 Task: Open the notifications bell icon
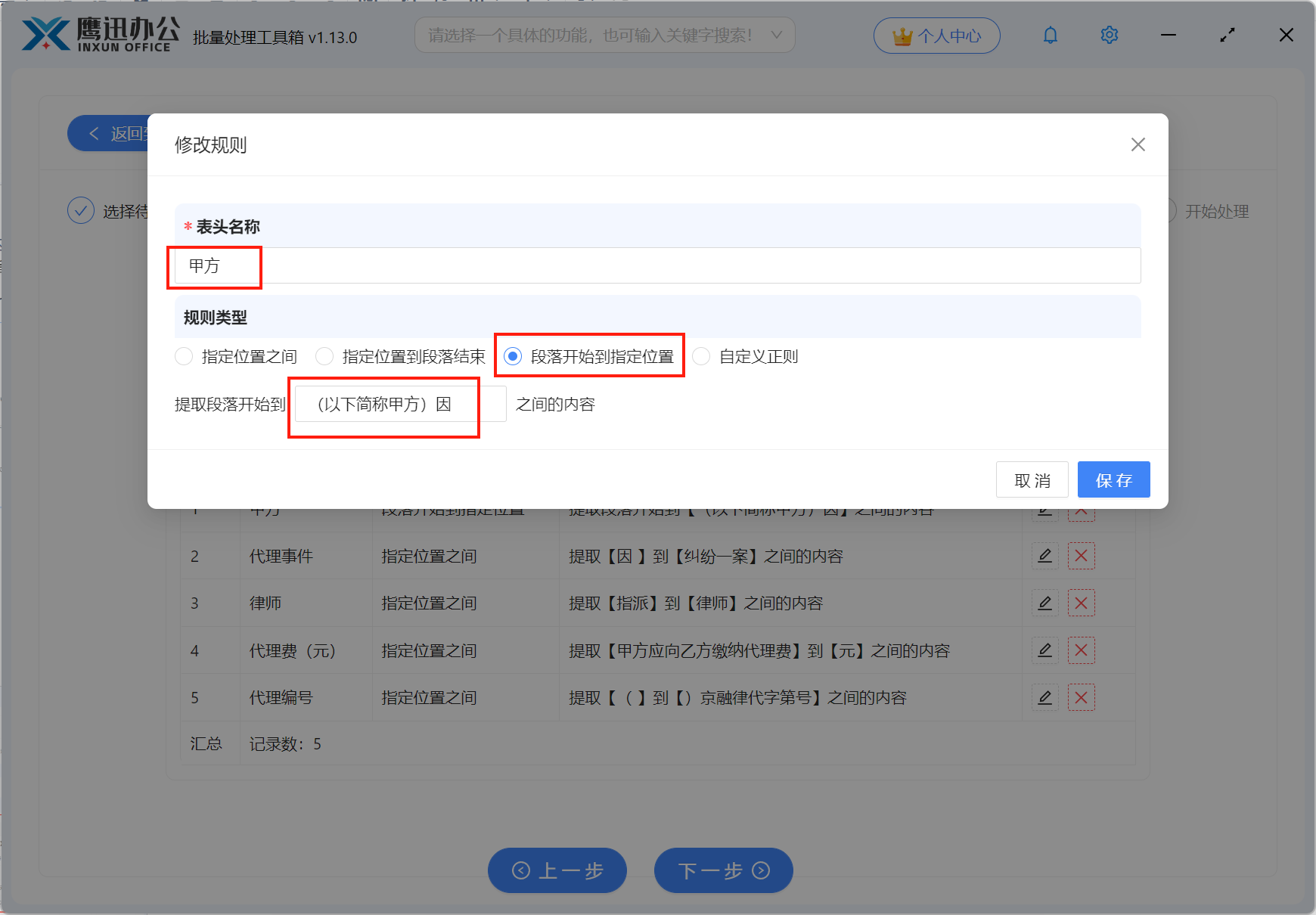(1050, 35)
